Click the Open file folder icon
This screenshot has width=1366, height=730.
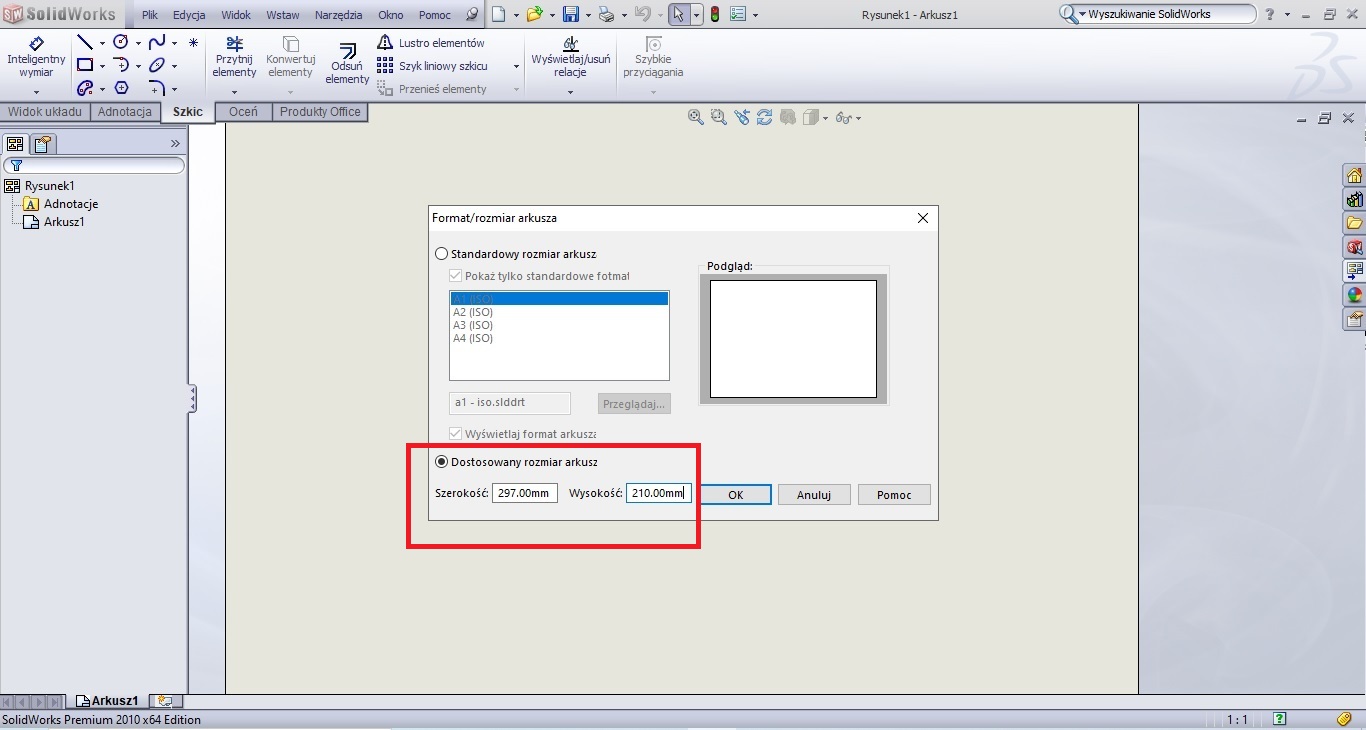(x=535, y=14)
